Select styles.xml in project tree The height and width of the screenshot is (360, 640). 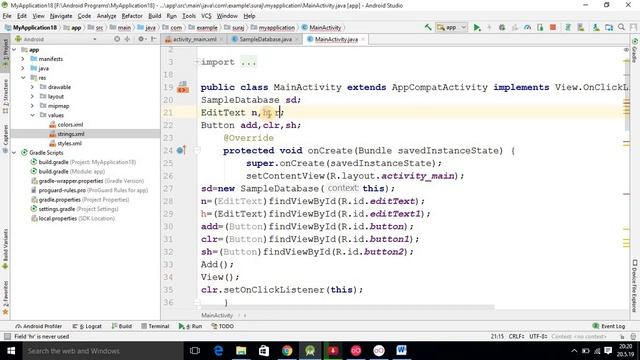point(66,143)
